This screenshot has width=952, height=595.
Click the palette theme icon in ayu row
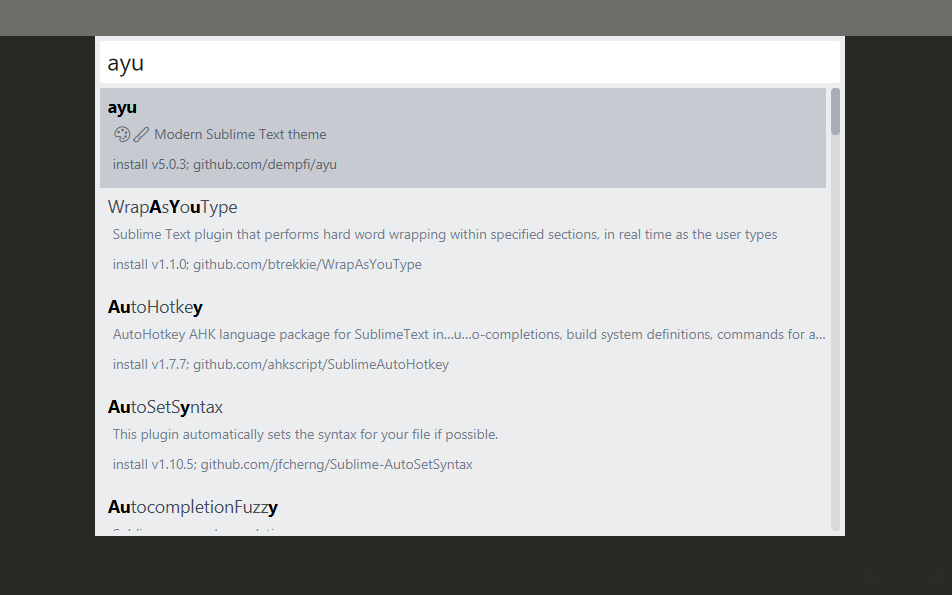click(x=122, y=134)
